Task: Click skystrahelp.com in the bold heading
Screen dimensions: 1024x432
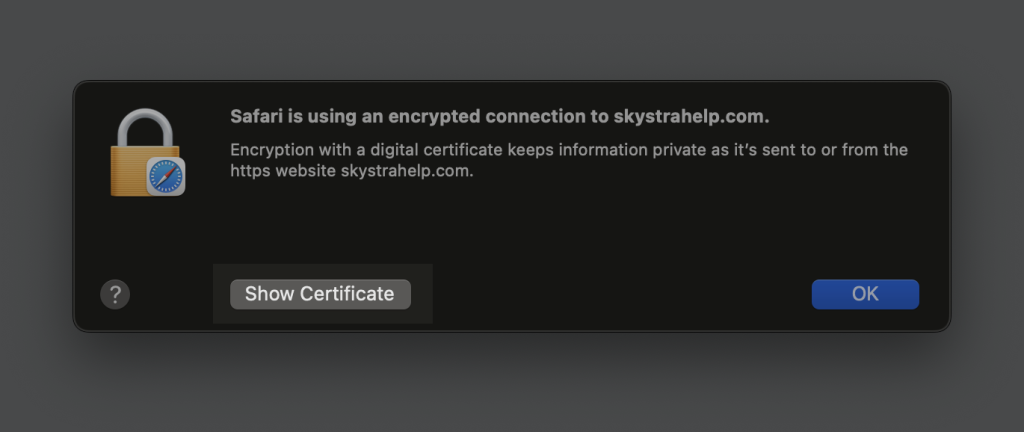Action: (692, 116)
